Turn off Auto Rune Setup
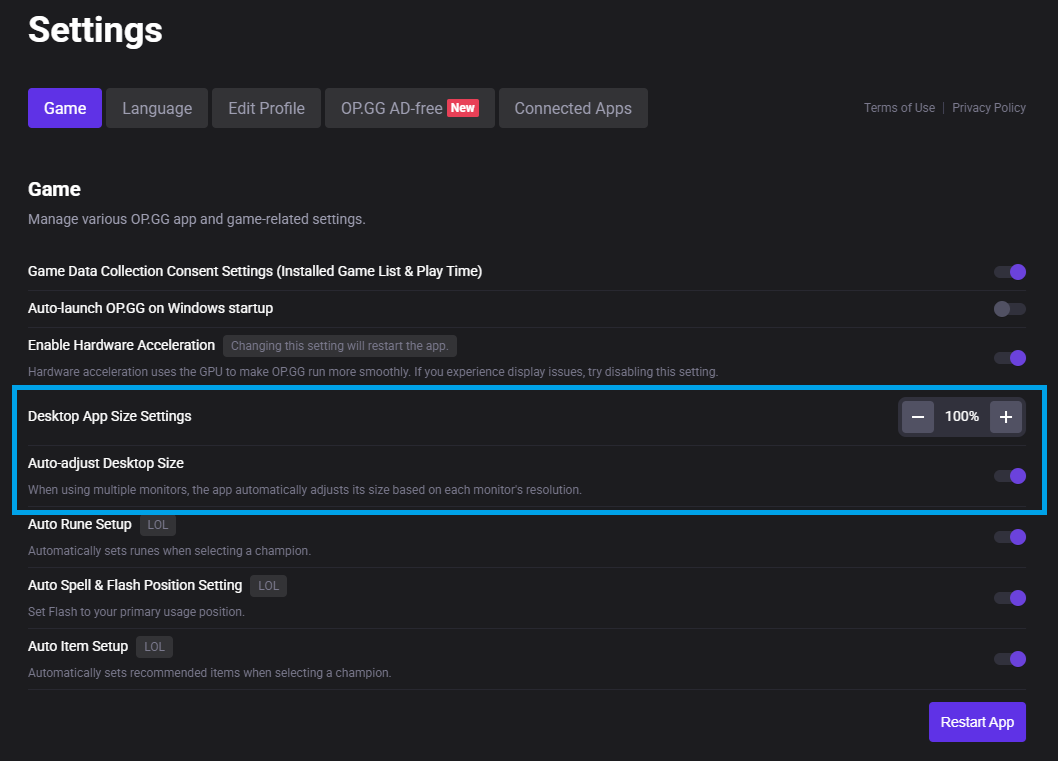 click(1010, 537)
